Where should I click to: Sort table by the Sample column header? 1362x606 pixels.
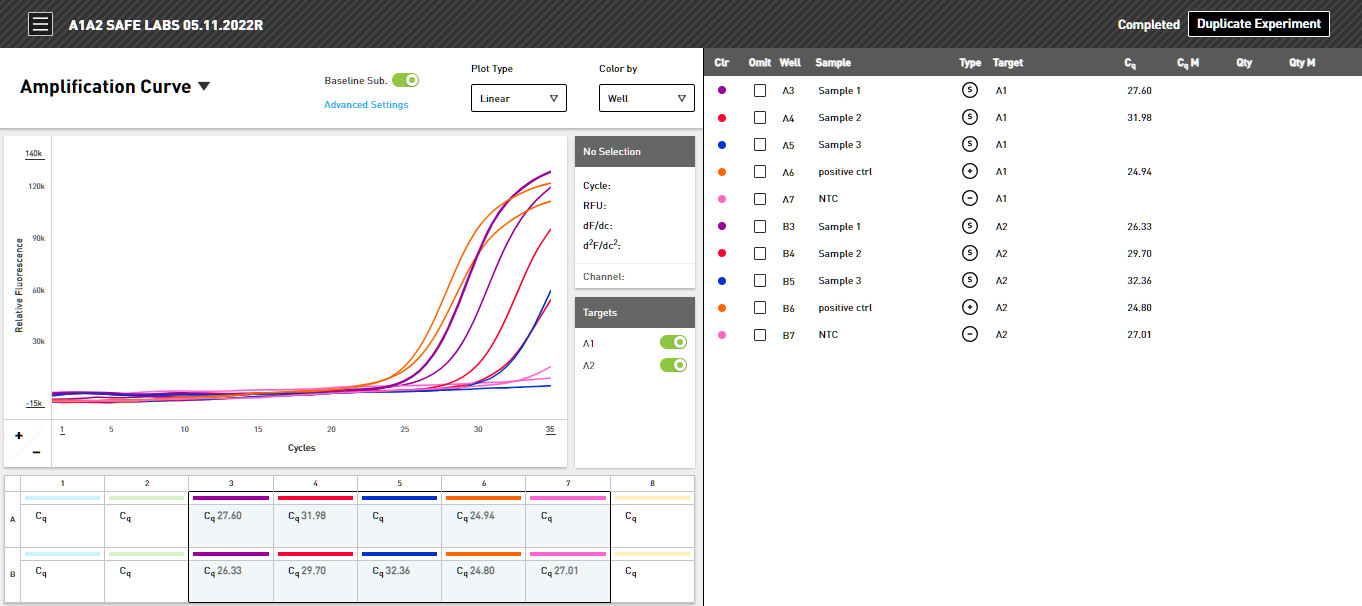pyautogui.click(x=833, y=62)
